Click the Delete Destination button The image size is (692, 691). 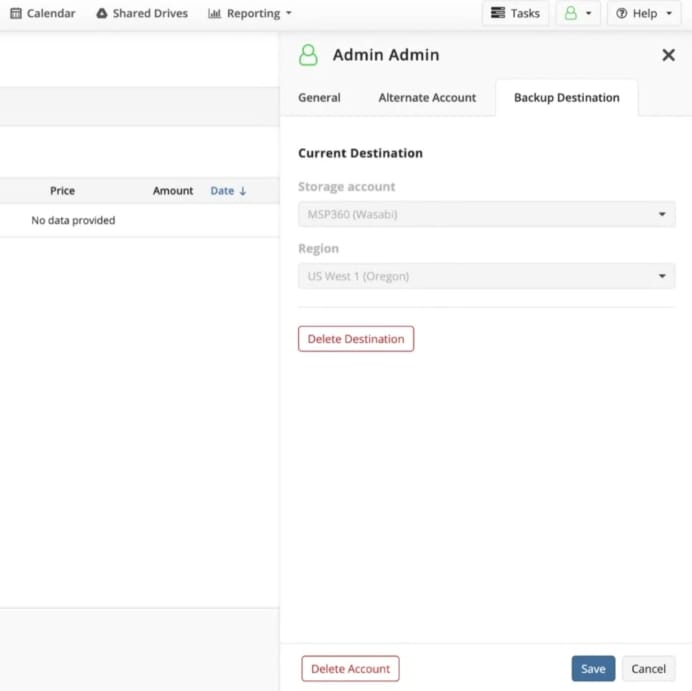356,339
